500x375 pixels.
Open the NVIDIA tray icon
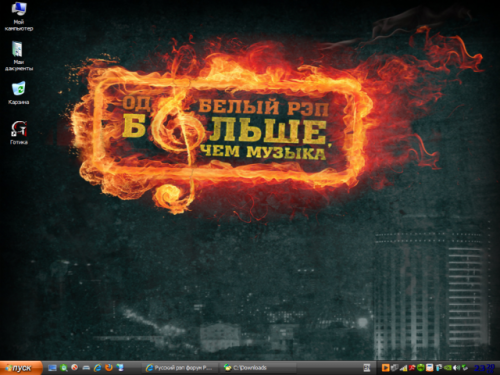click(448, 368)
